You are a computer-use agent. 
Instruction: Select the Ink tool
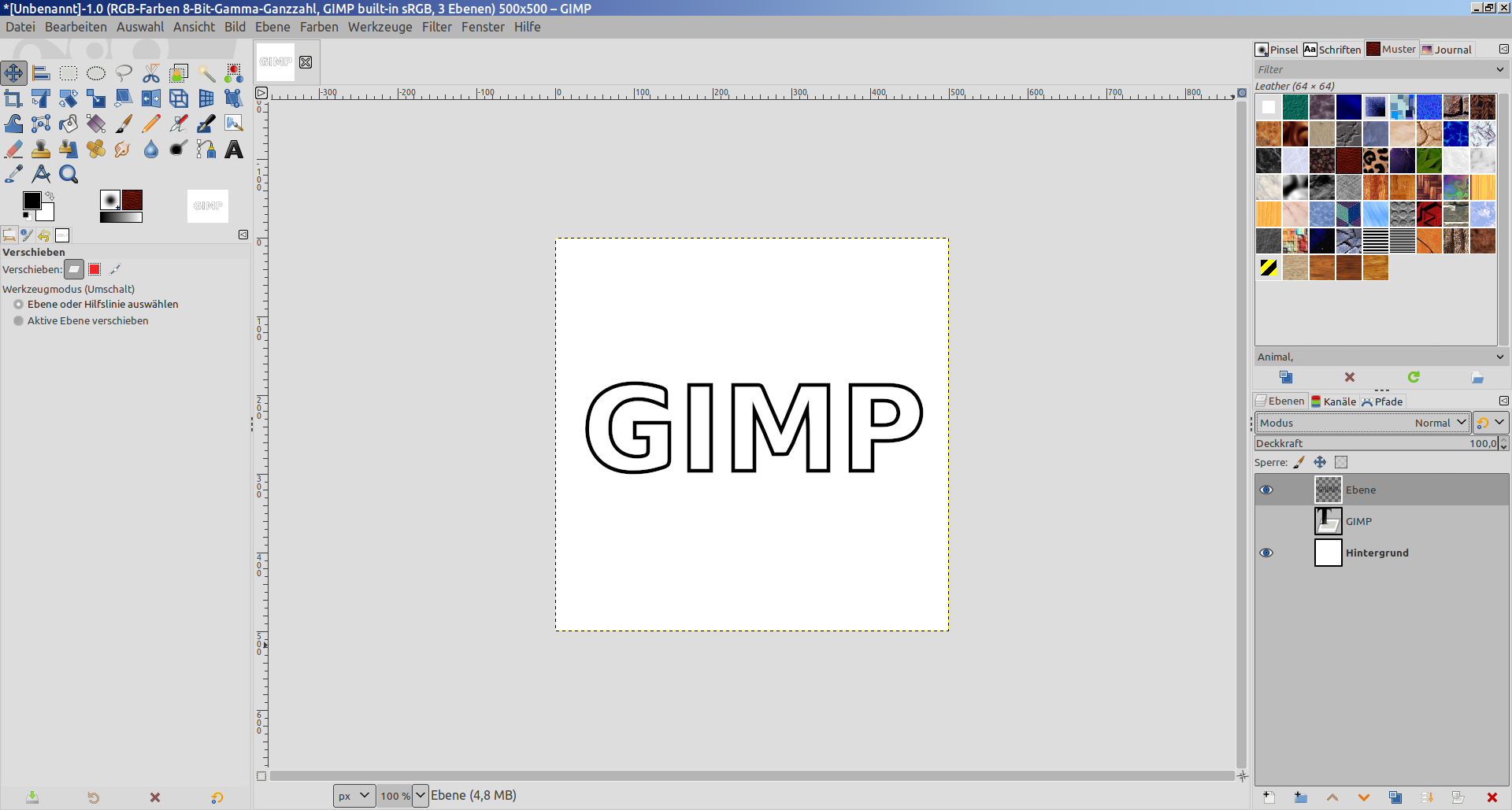pos(206,124)
